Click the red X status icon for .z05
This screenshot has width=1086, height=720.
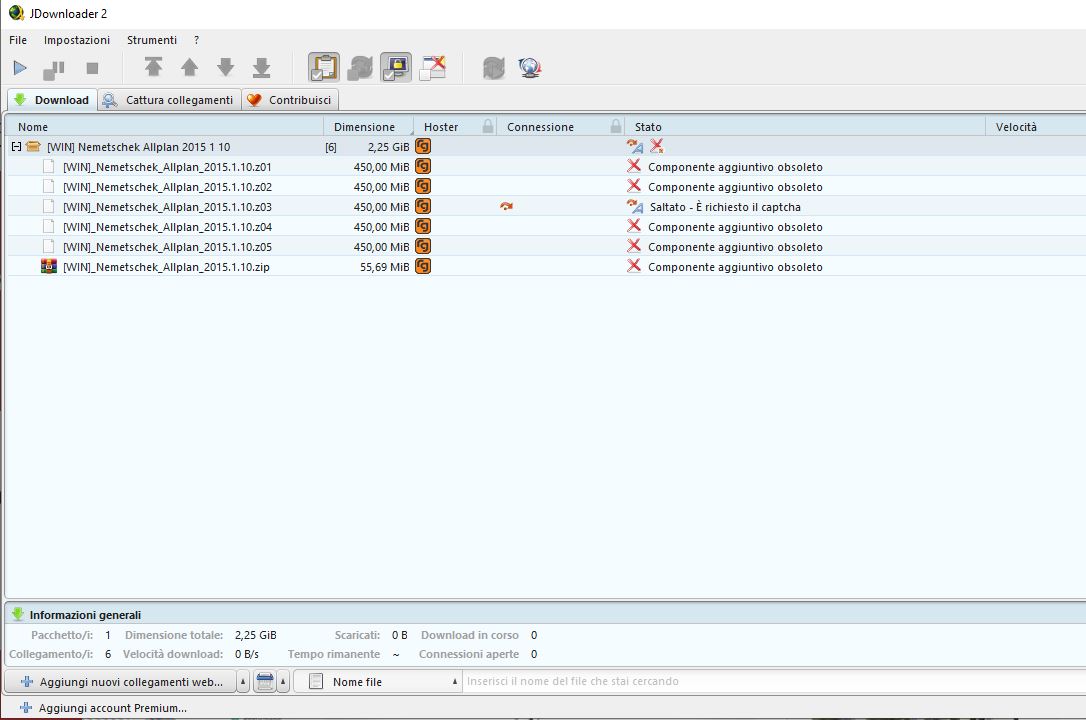pyautogui.click(x=634, y=246)
